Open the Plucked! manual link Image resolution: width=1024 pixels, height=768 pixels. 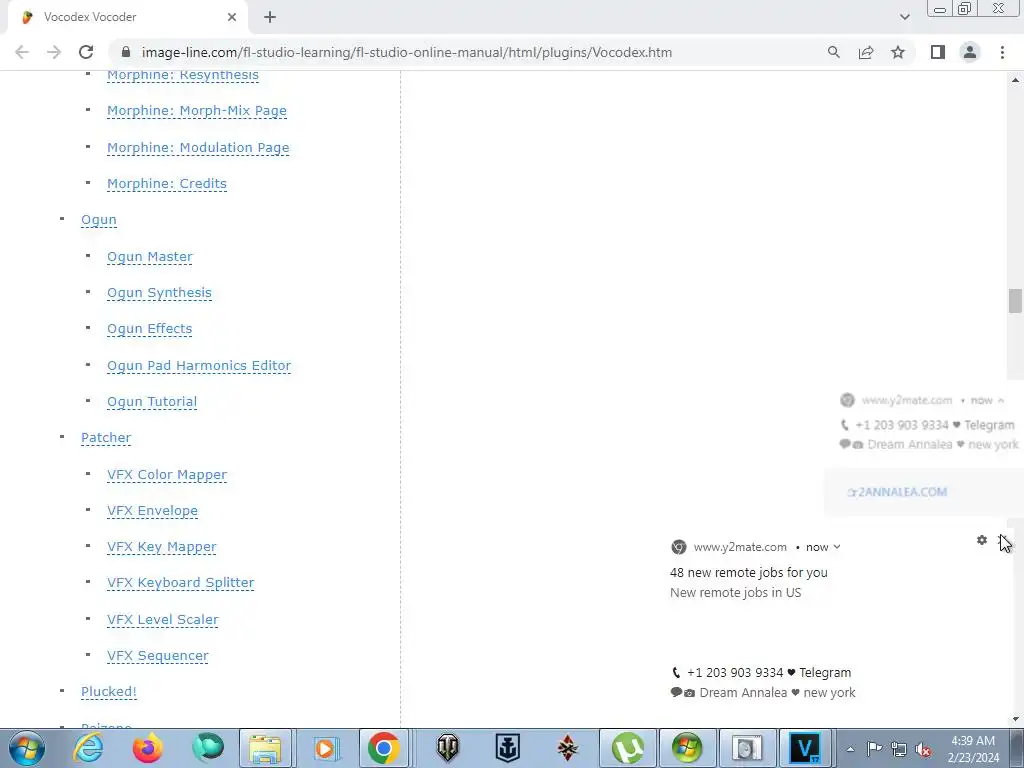[x=108, y=692]
